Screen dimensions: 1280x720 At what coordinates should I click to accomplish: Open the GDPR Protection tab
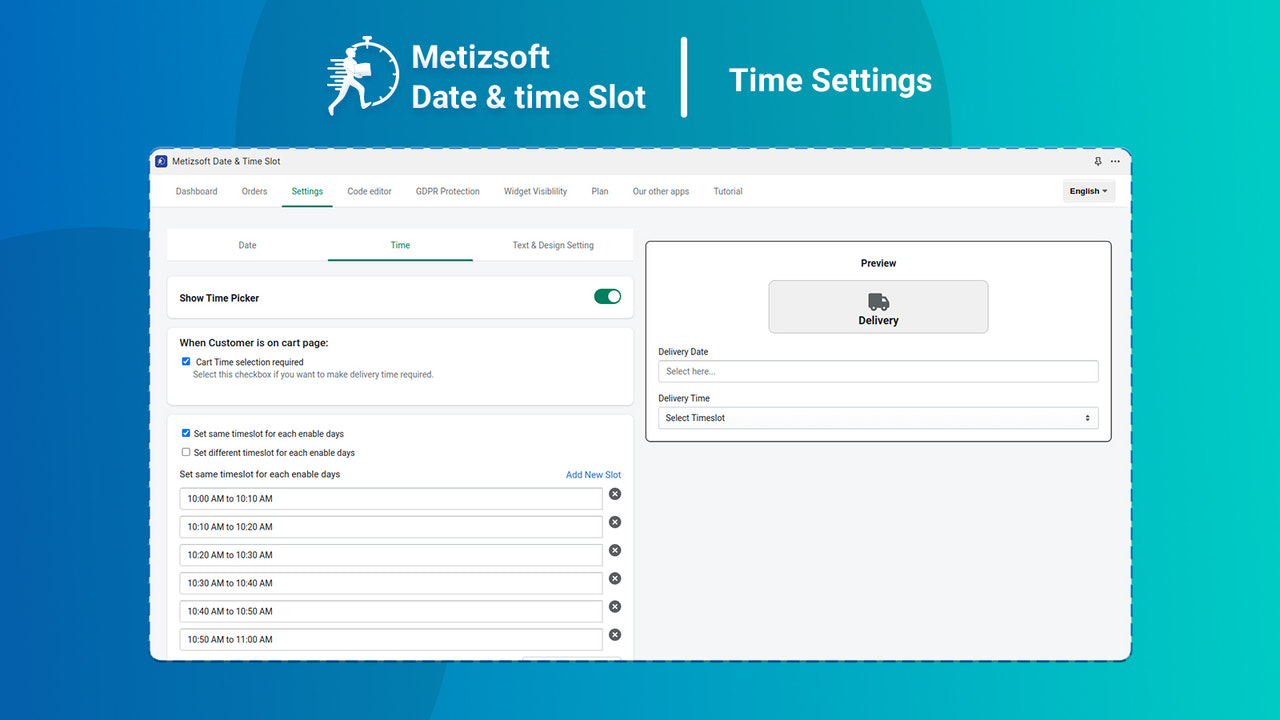click(448, 191)
